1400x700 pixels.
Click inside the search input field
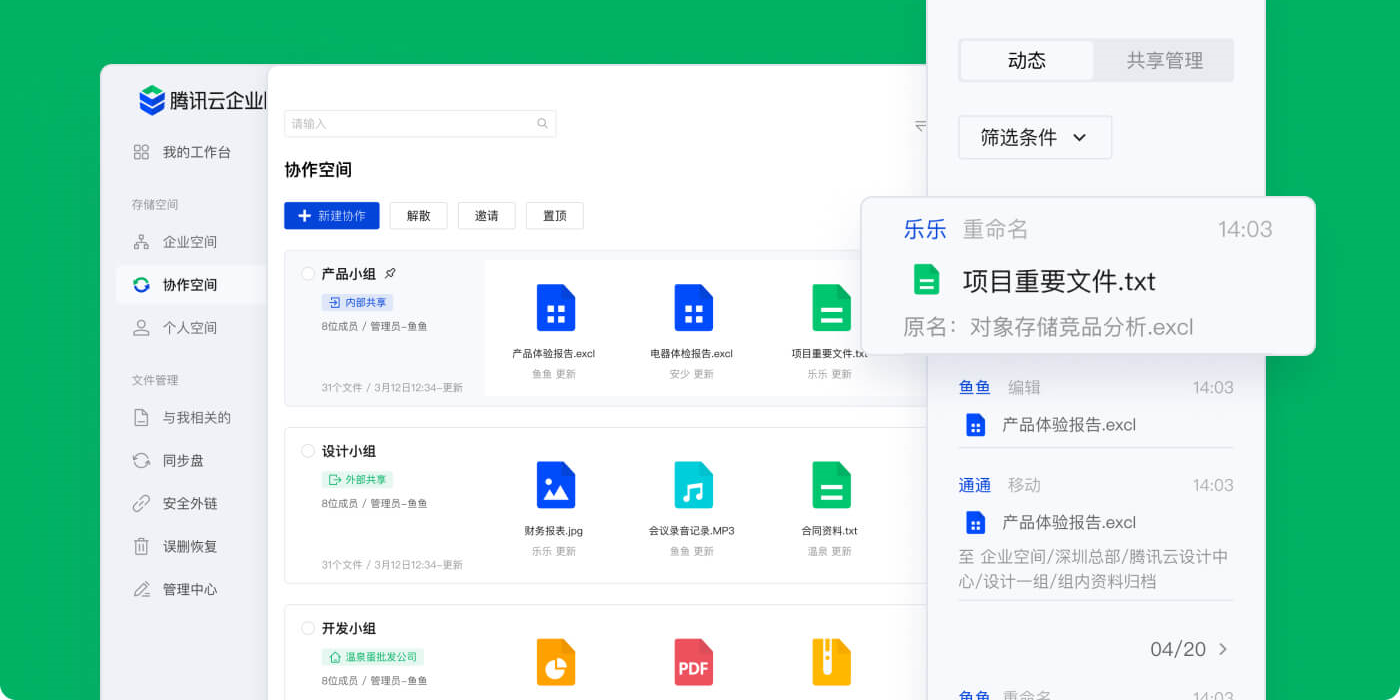pyautogui.click(x=420, y=123)
